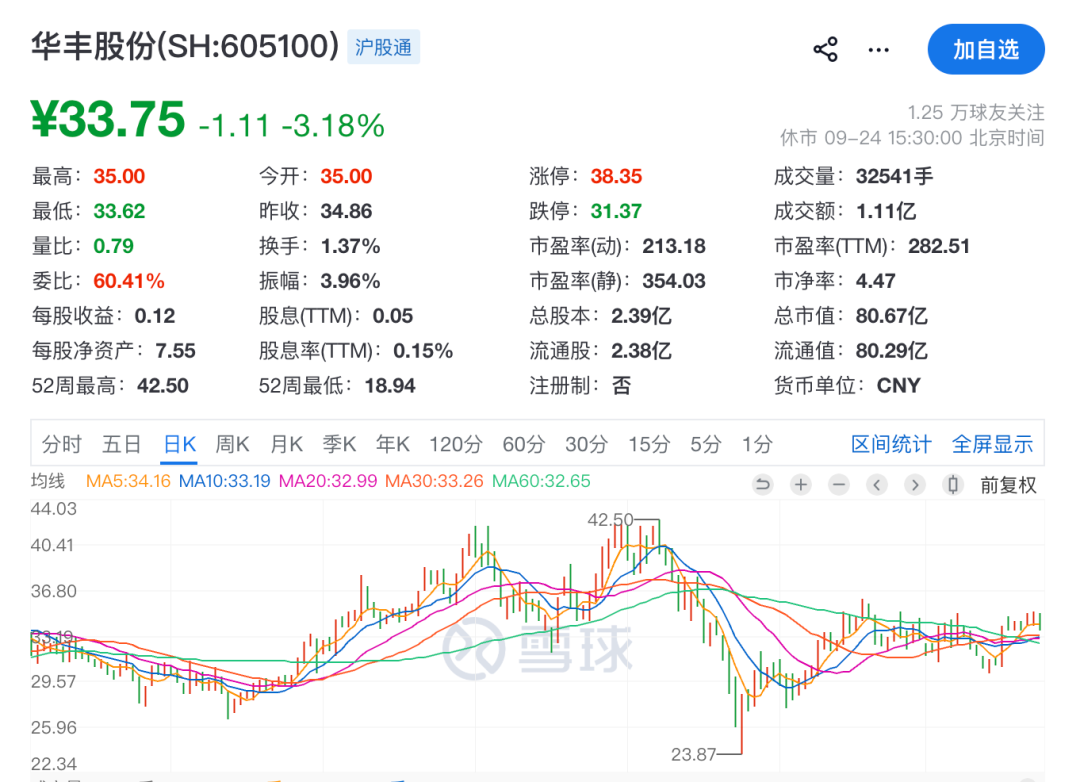This screenshot has width=1080, height=782.
Task: Click the chart reset/undo arrow icon
Action: tap(762, 485)
